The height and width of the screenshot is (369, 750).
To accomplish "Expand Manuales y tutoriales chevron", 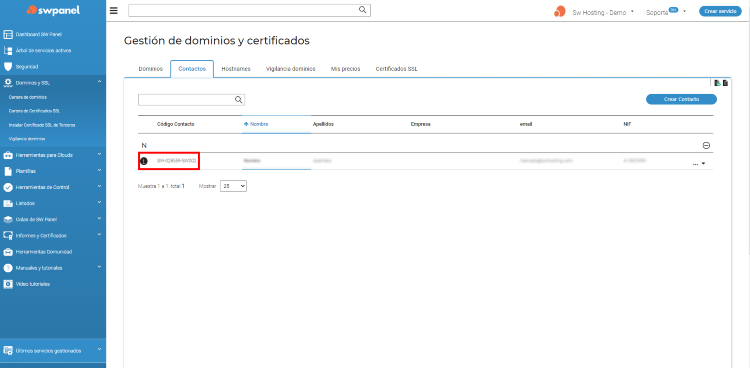I will point(99,267).
